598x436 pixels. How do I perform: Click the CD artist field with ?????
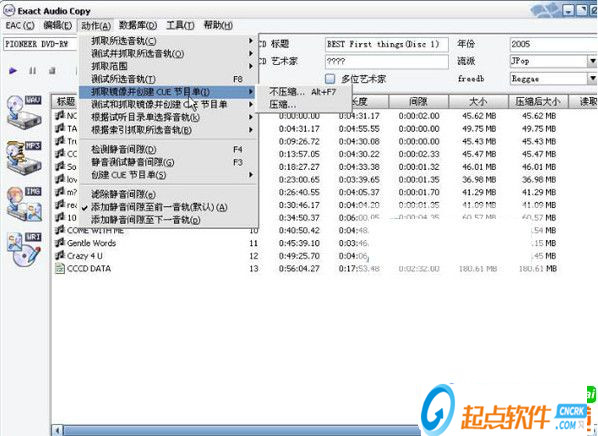tap(387, 61)
